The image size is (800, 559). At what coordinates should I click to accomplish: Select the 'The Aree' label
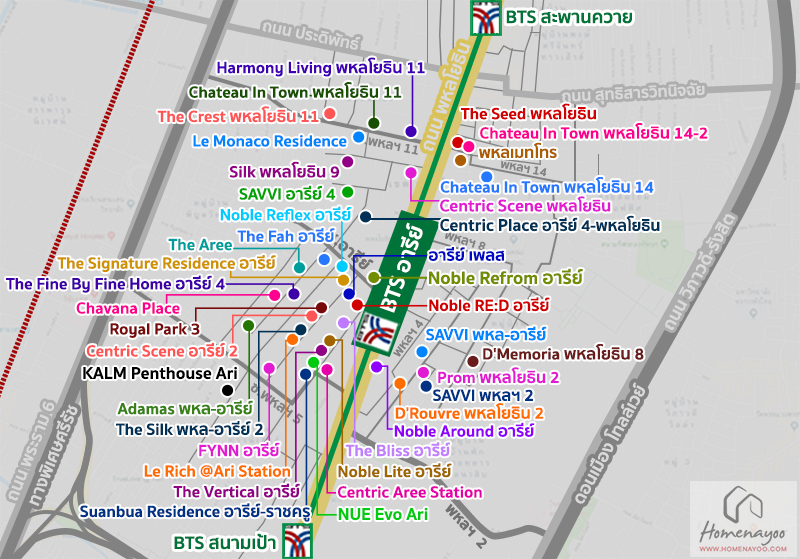click(x=201, y=245)
